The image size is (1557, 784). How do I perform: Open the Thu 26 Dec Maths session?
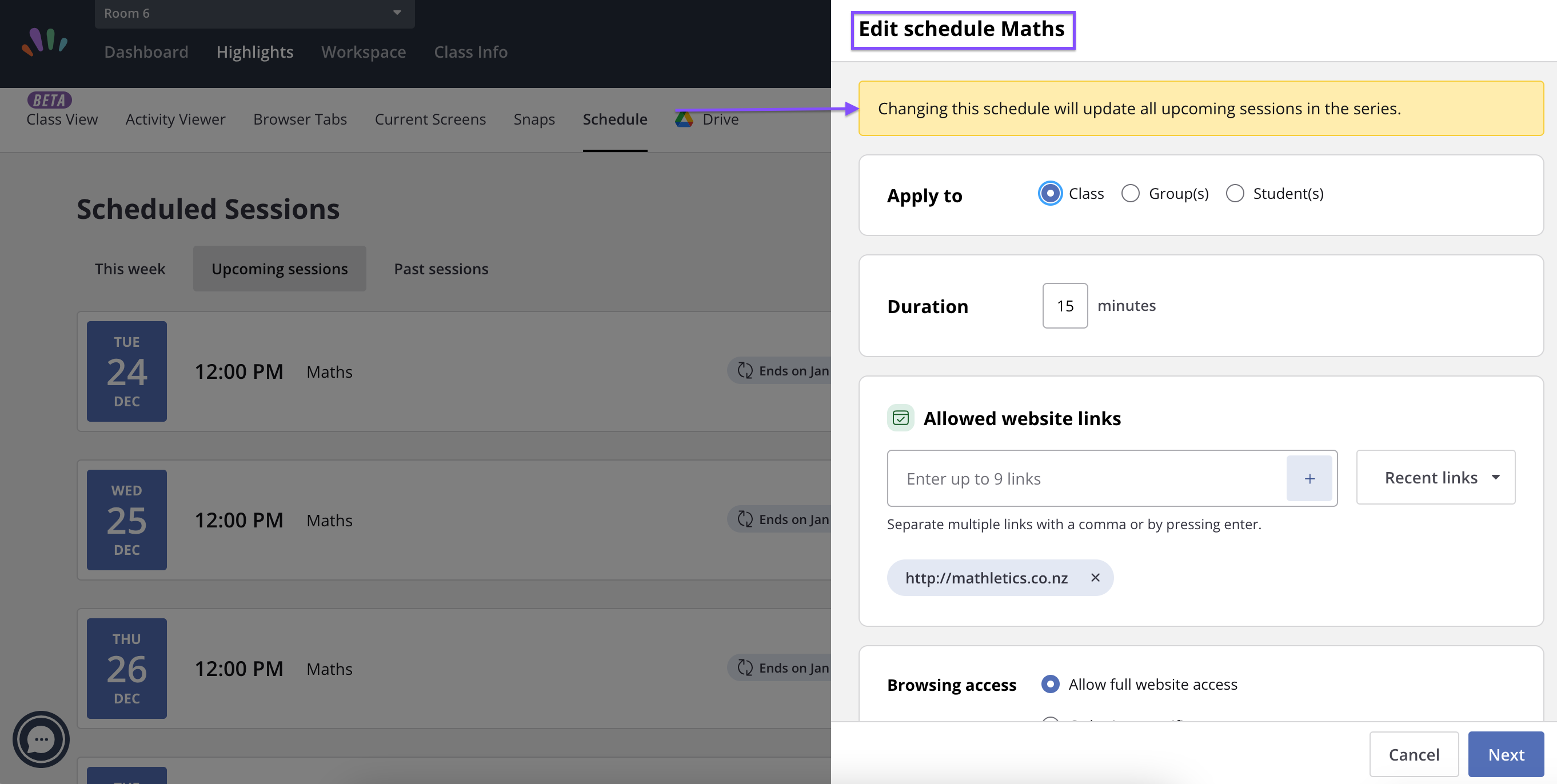tap(454, 669)
